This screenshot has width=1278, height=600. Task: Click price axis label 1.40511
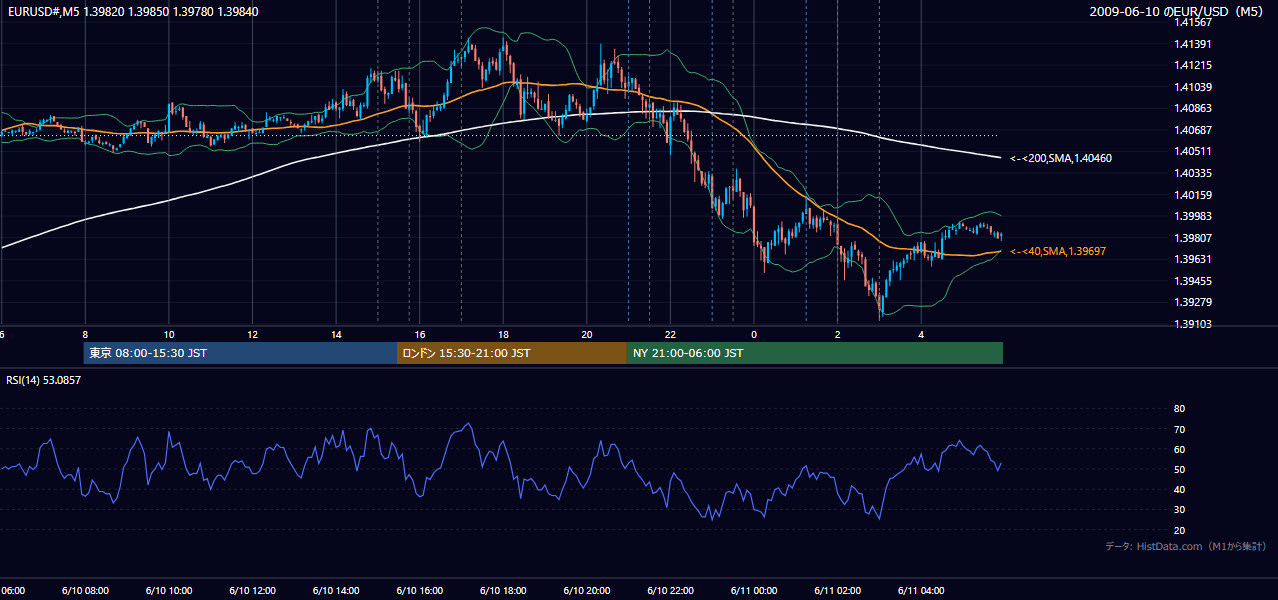1192,151
